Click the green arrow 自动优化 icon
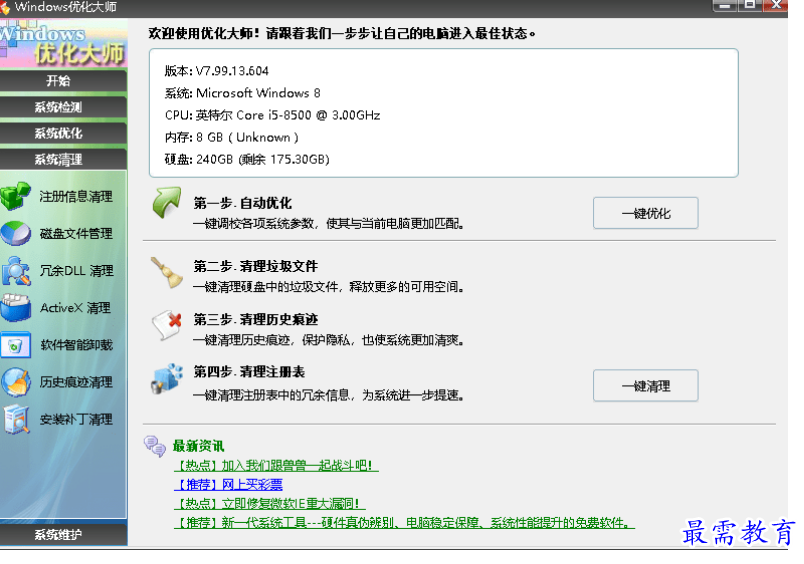The width and height of the screenshot is (804, 564). pyautogui.click(x=167, y=203)
